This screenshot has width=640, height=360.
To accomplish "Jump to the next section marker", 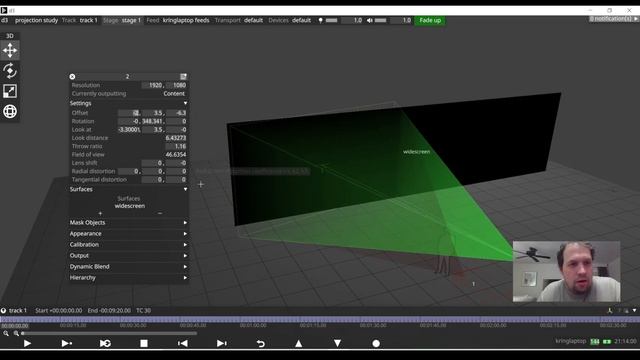I will coord(222,344).
